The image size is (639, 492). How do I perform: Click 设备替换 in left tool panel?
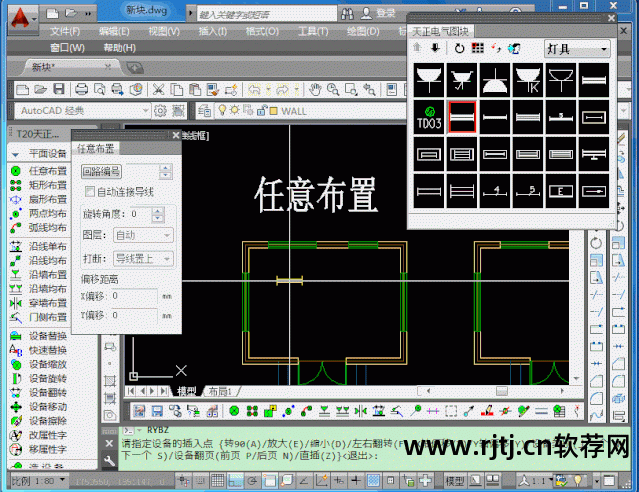coord(40,336)
